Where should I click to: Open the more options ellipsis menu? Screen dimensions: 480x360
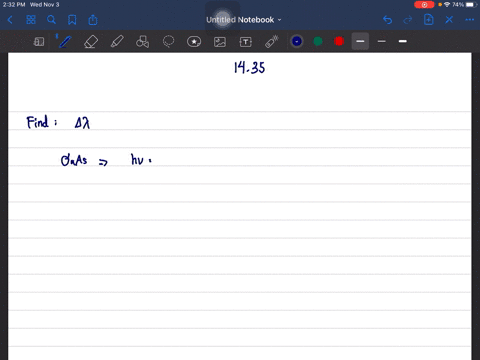click(470, 20)
